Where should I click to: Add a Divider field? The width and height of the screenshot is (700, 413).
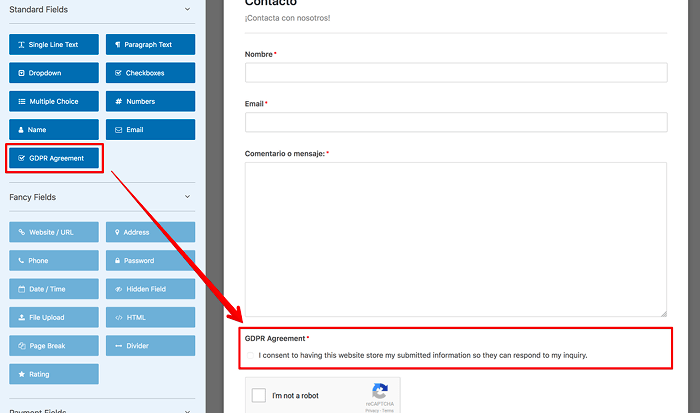[x=150, y=346]
